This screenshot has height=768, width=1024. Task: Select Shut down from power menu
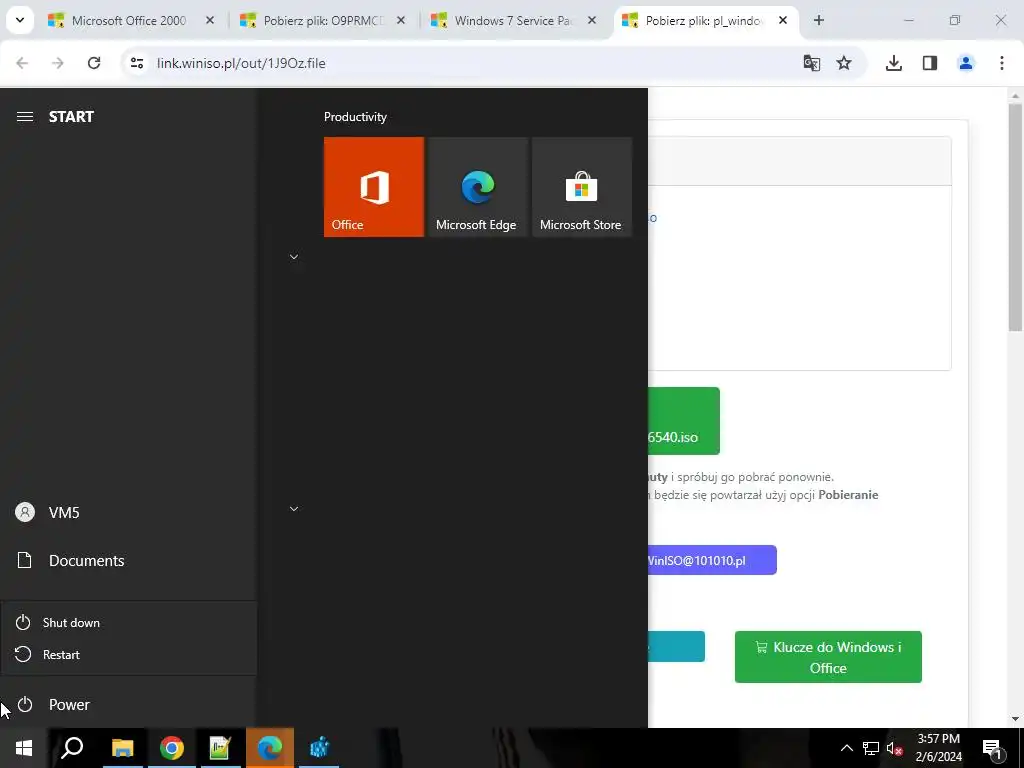128,622
